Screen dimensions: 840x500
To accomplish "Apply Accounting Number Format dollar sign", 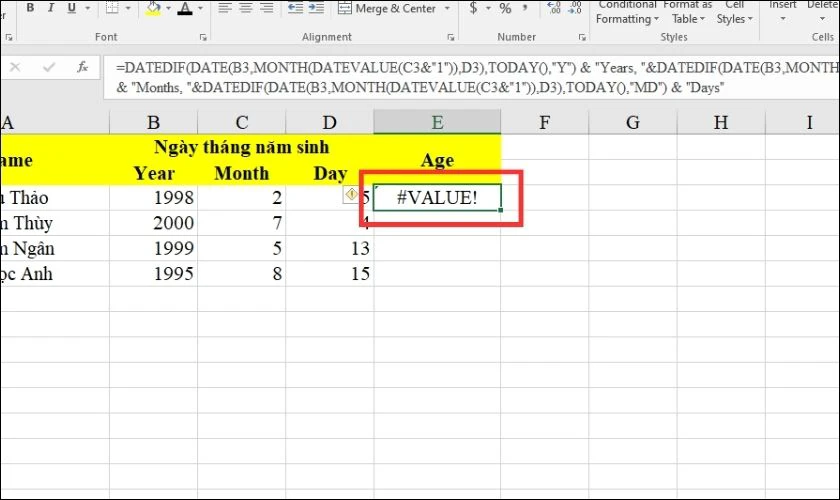I will pos(474,8).
